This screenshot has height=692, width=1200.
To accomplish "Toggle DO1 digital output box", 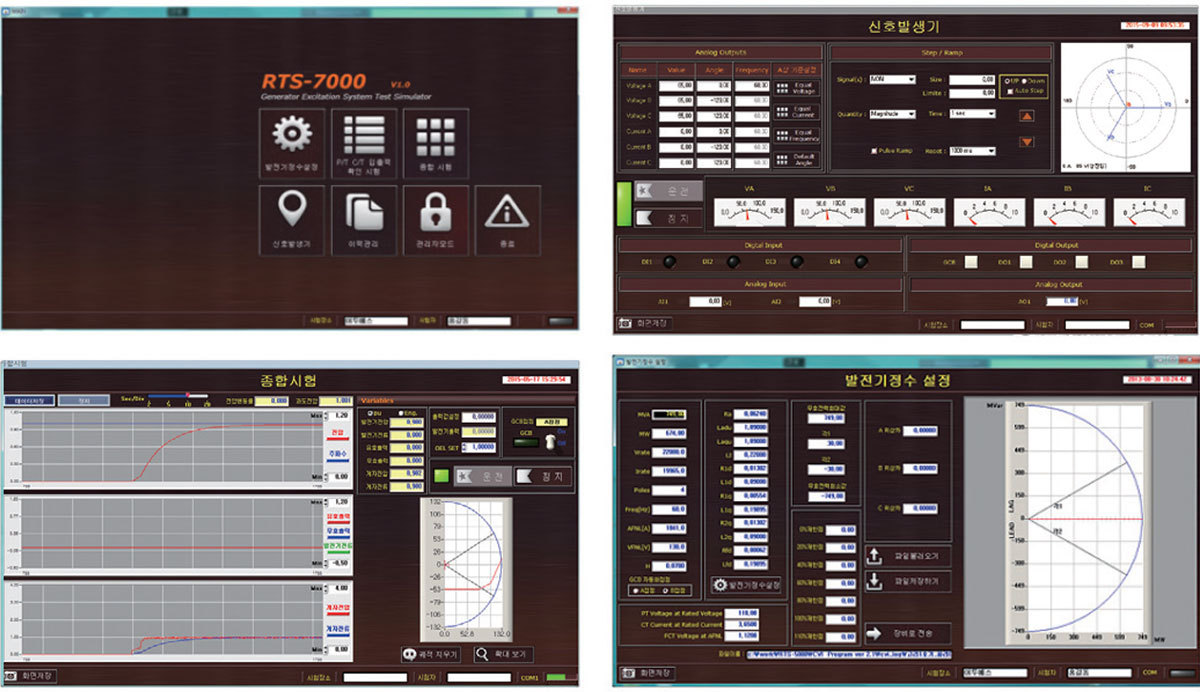I will 1026,262.
